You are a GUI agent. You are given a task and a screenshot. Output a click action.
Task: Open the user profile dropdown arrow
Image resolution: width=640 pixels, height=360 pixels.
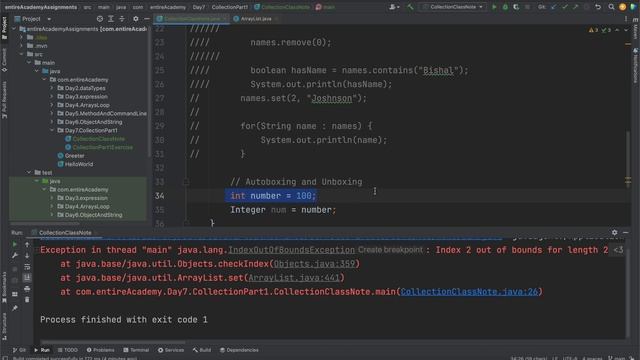[x=395, y=7]
